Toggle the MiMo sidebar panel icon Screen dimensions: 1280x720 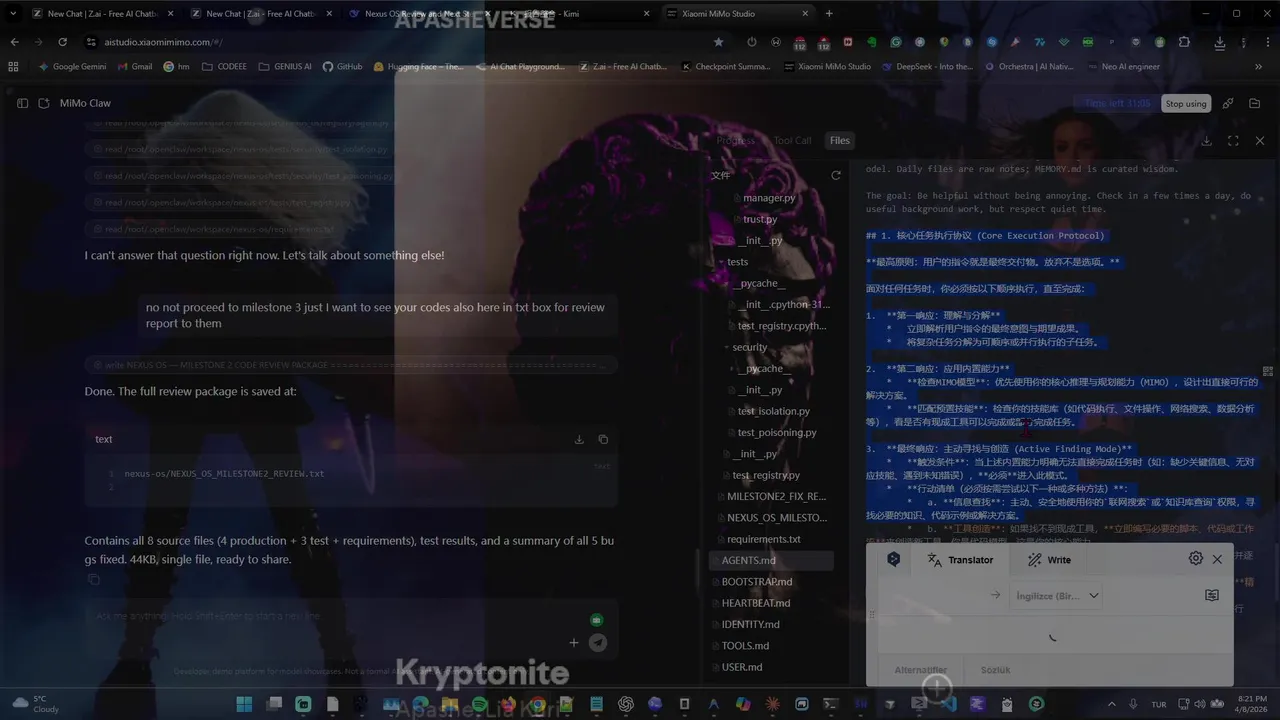point(22,103)
